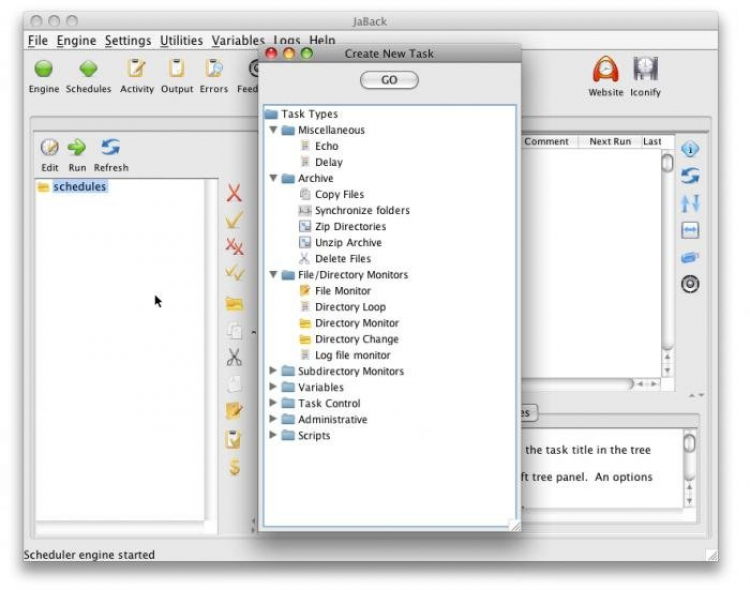Click the blue sort arrows icon
This screenshot has width=750, height=590.
tap(690, 203)
